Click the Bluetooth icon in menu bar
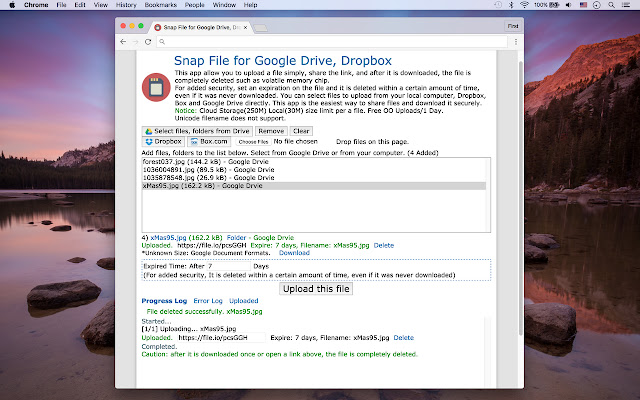640x400 pixels. [x=511, y=5]
